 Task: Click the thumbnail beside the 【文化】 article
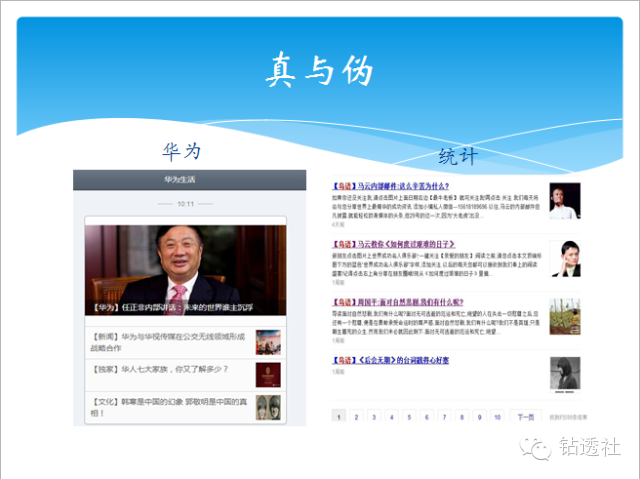click(268, 408)
